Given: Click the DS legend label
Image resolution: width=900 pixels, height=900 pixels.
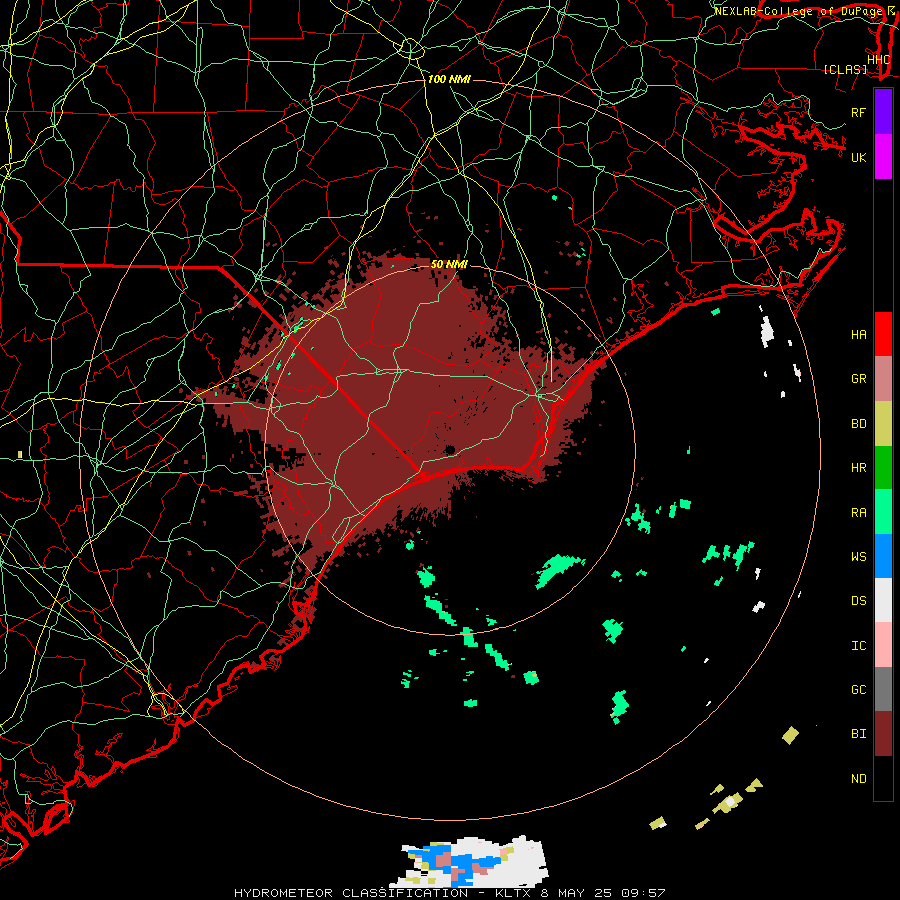Looking at the screenshot, I should (859, 601).
